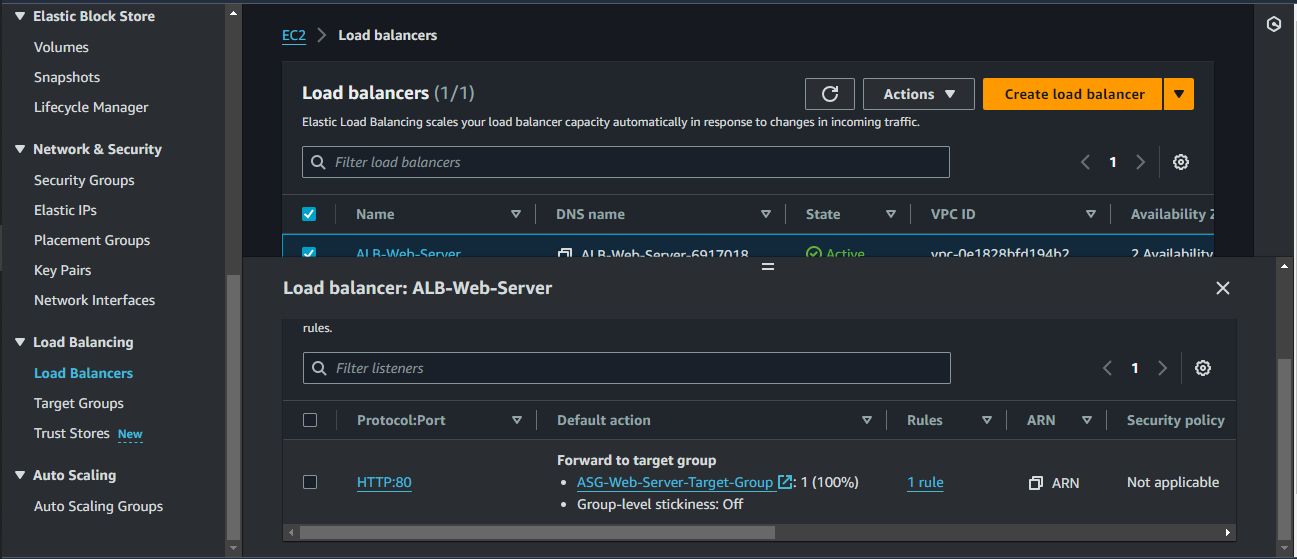The image size is (1297, 559).
Task: Open Placement Groups in sidebar
Action: (92, 240)
